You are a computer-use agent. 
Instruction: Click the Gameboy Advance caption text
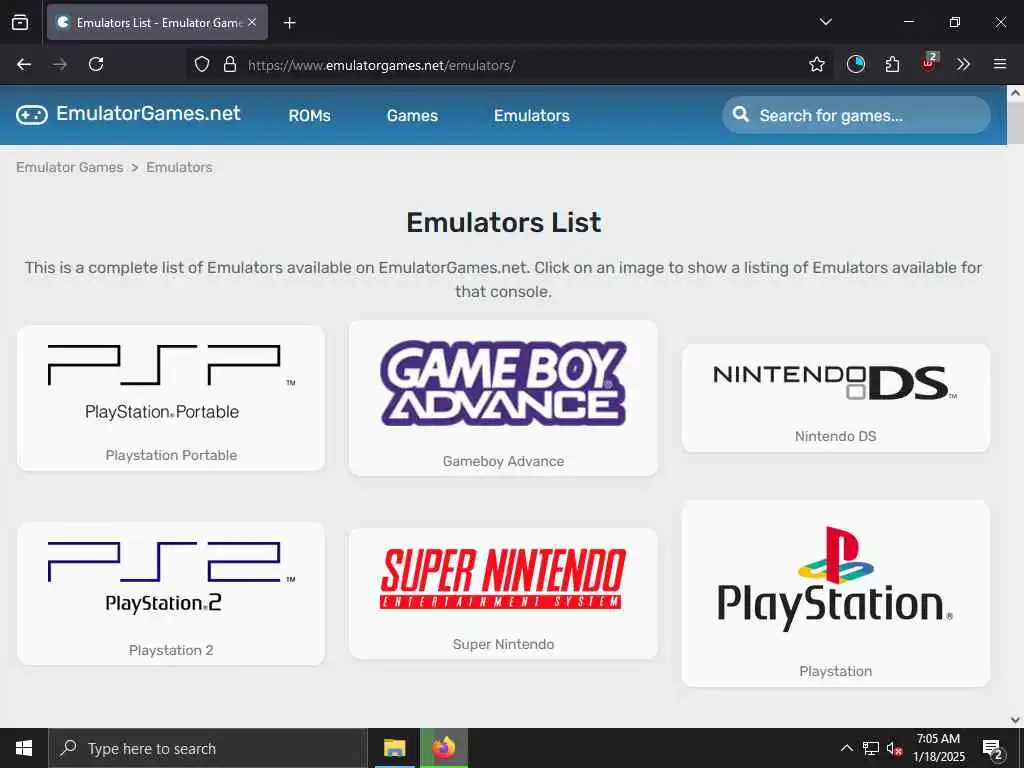503,461
